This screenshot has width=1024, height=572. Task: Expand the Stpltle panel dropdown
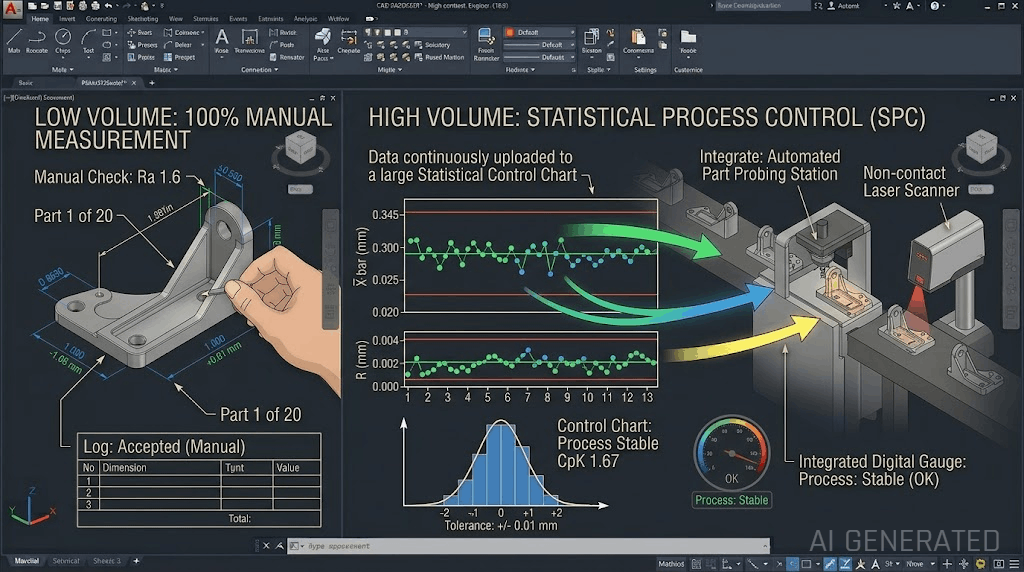[x=599, y=69]
